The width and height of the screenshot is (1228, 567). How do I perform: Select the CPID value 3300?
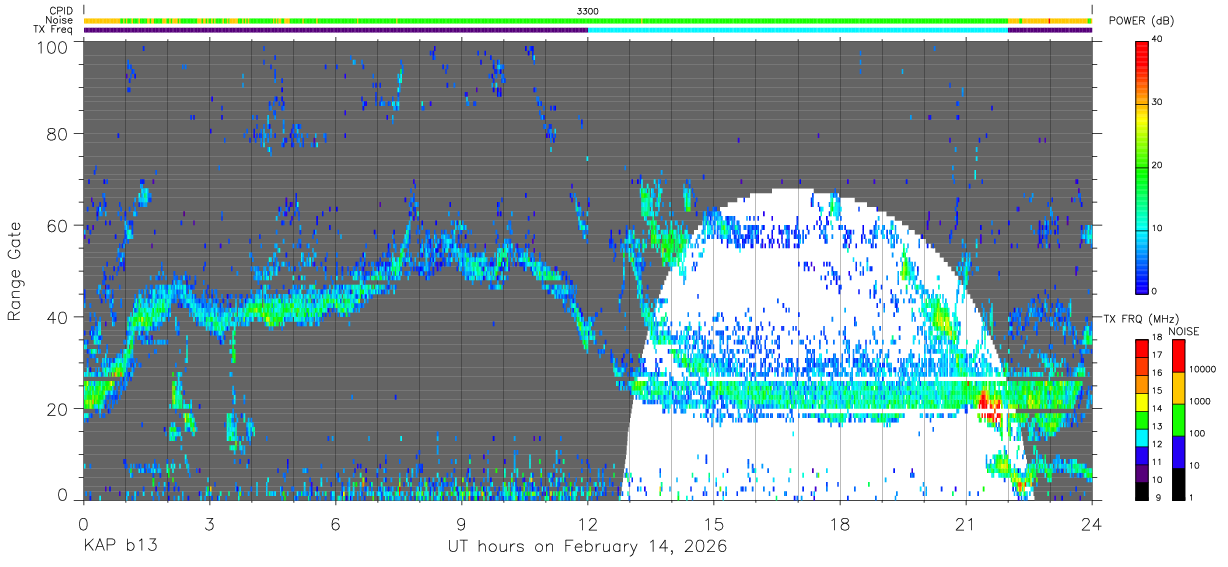(x=588, y=11)
